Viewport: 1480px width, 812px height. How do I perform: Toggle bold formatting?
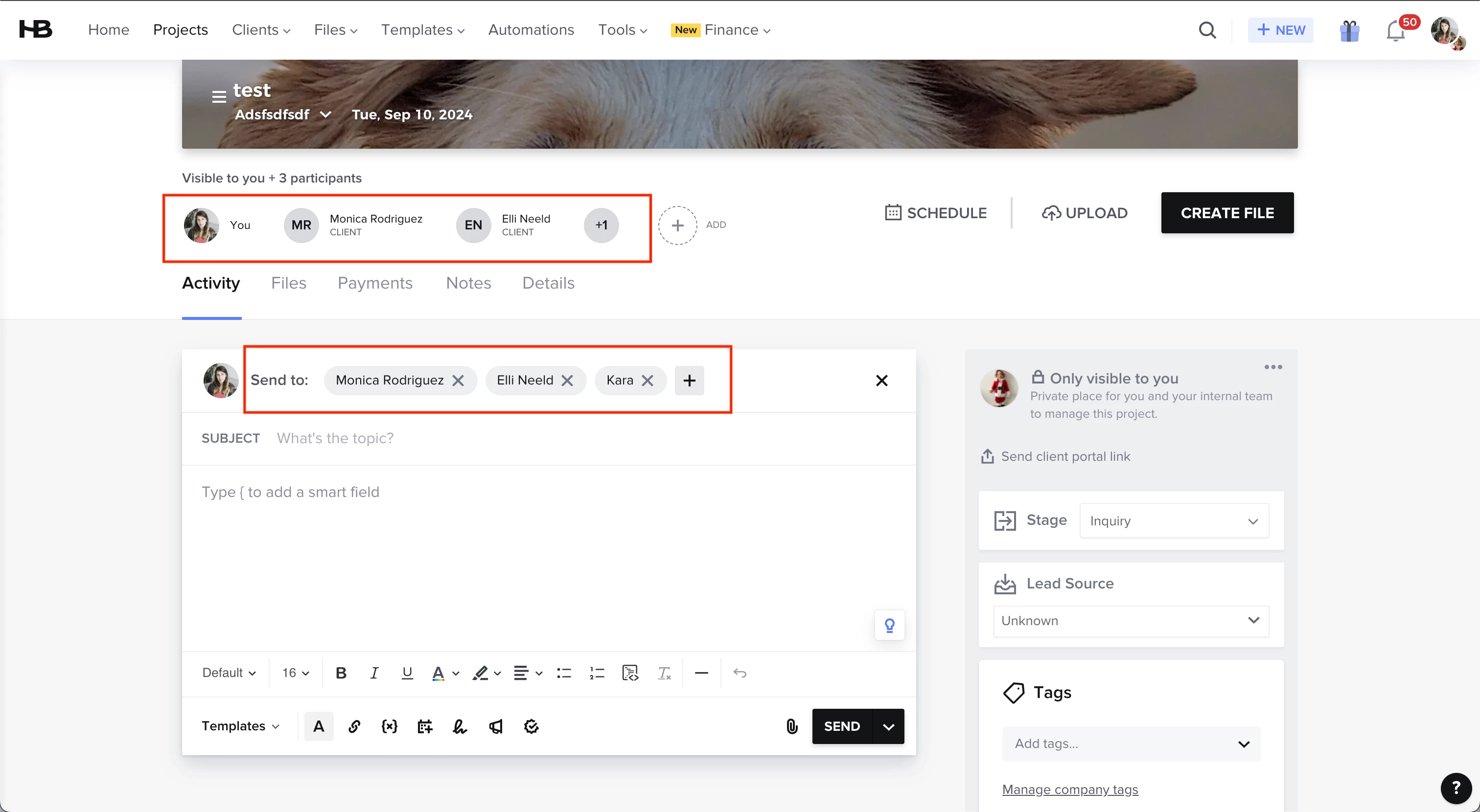pyautogui.click(x=341, y=673)
